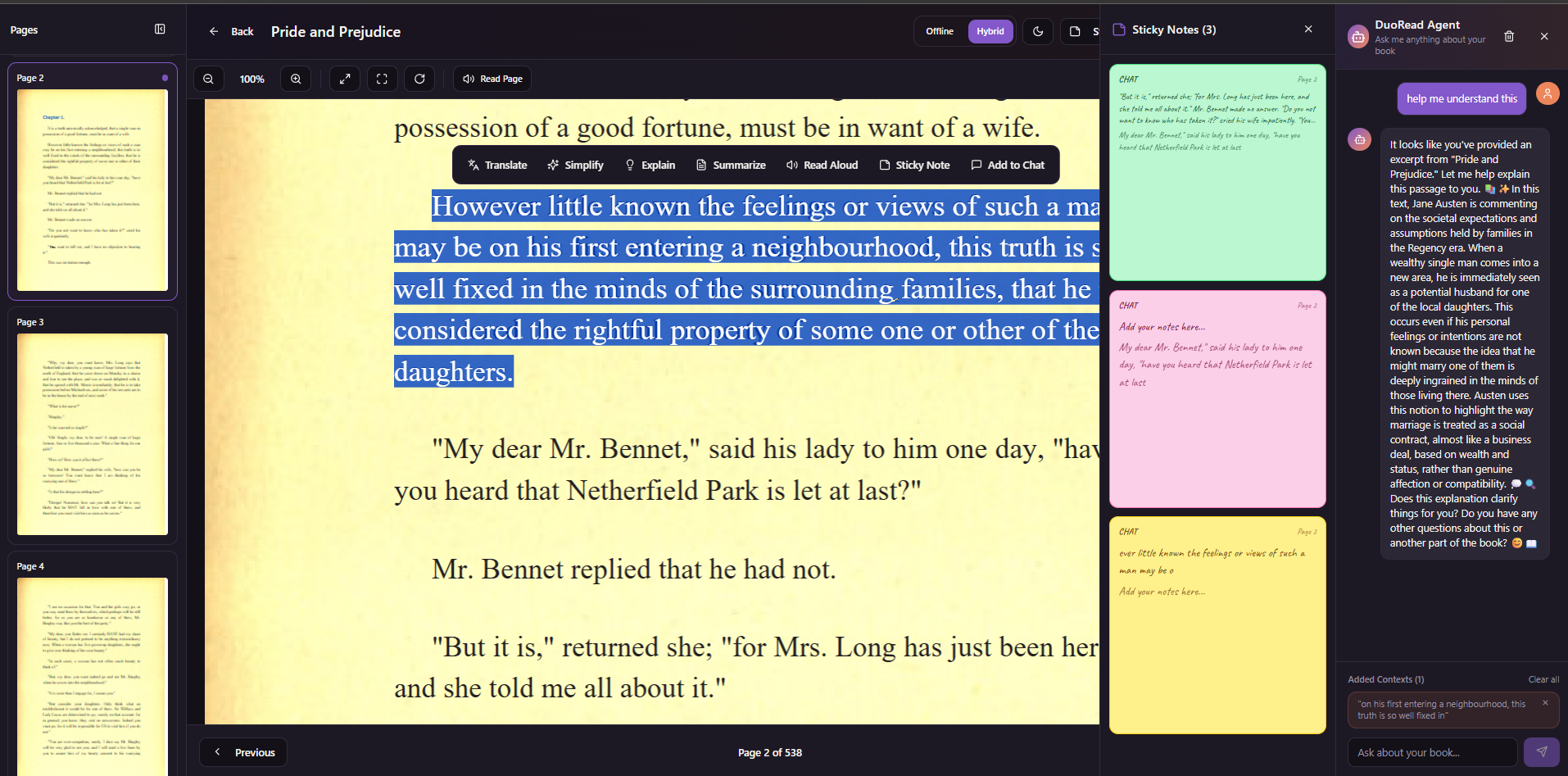The height and width of the screenshot is (776, 1568).
Task: Zoom out with the magnifier minus icon
Action: (208, 79)
